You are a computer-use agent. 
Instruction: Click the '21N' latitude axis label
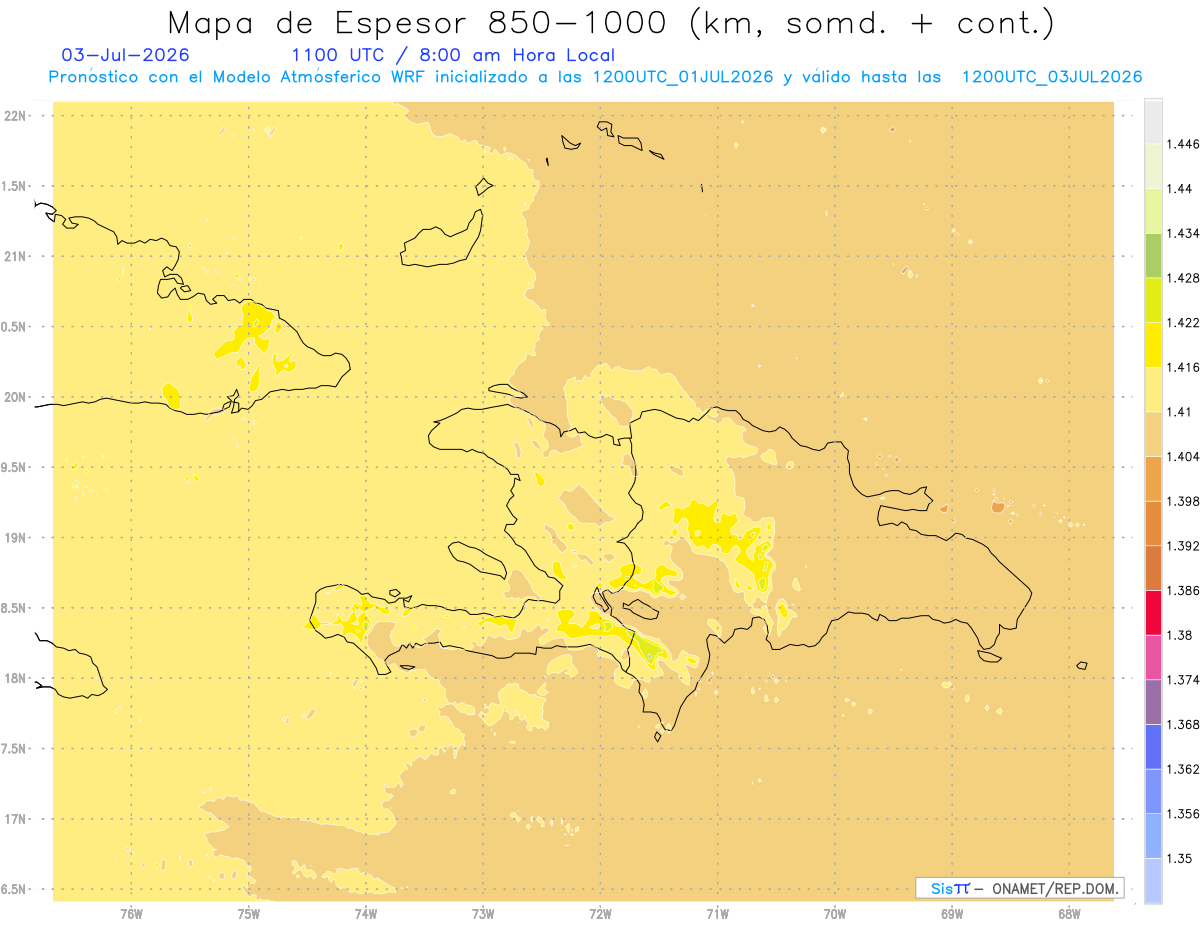[15, 257]
